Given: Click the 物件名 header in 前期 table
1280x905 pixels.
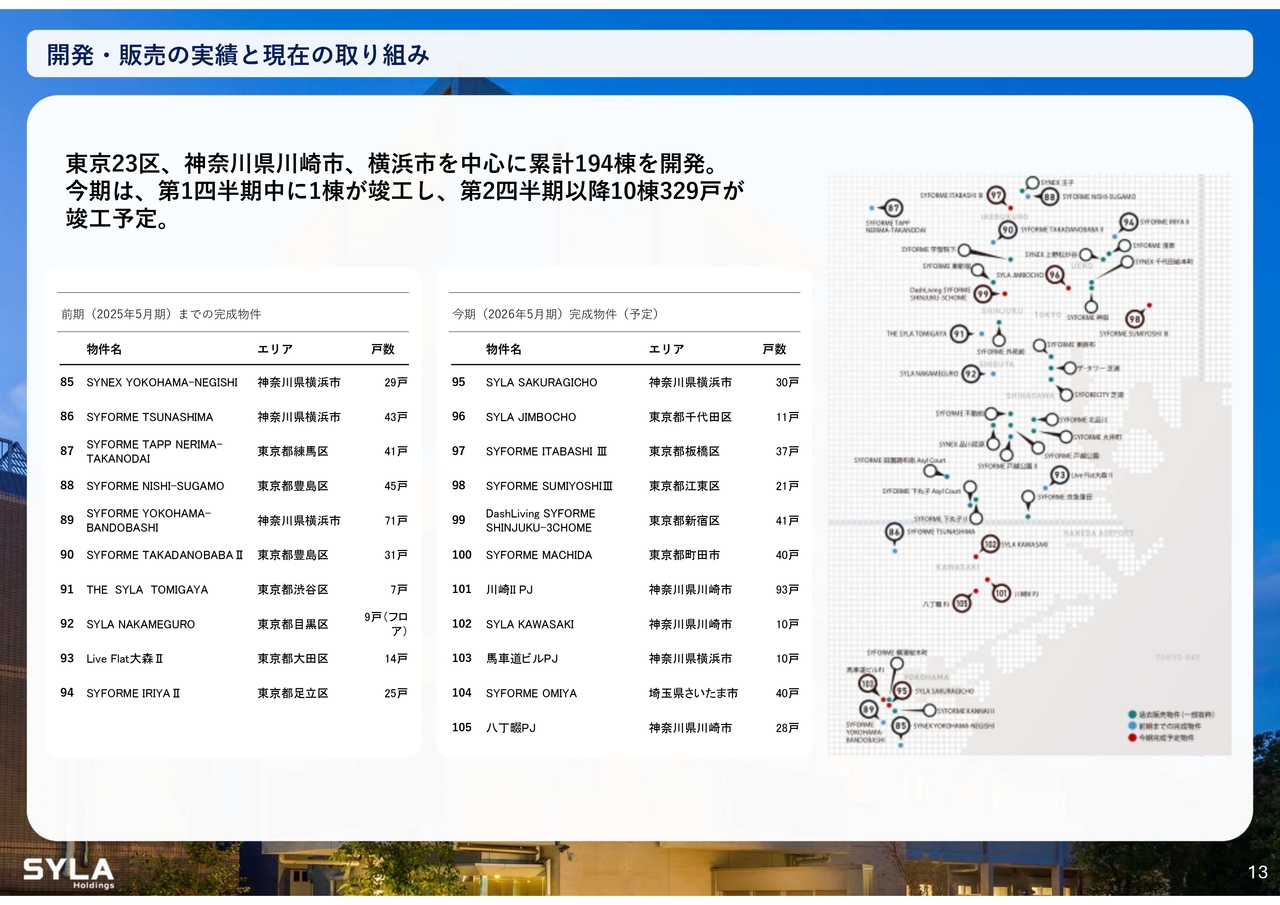Looking at the screenshot, I should (104, 349).
